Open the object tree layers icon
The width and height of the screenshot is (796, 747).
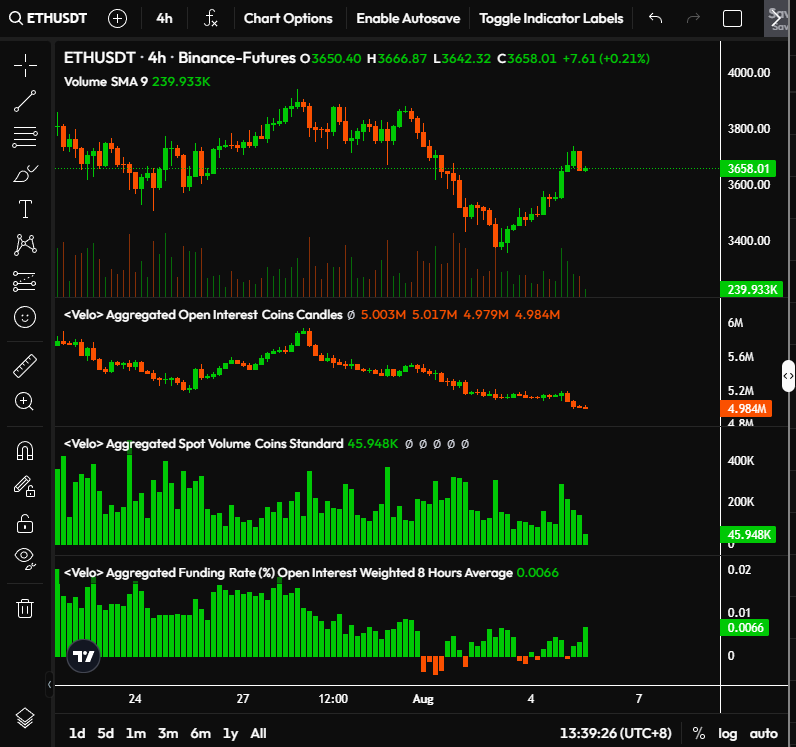25,718
